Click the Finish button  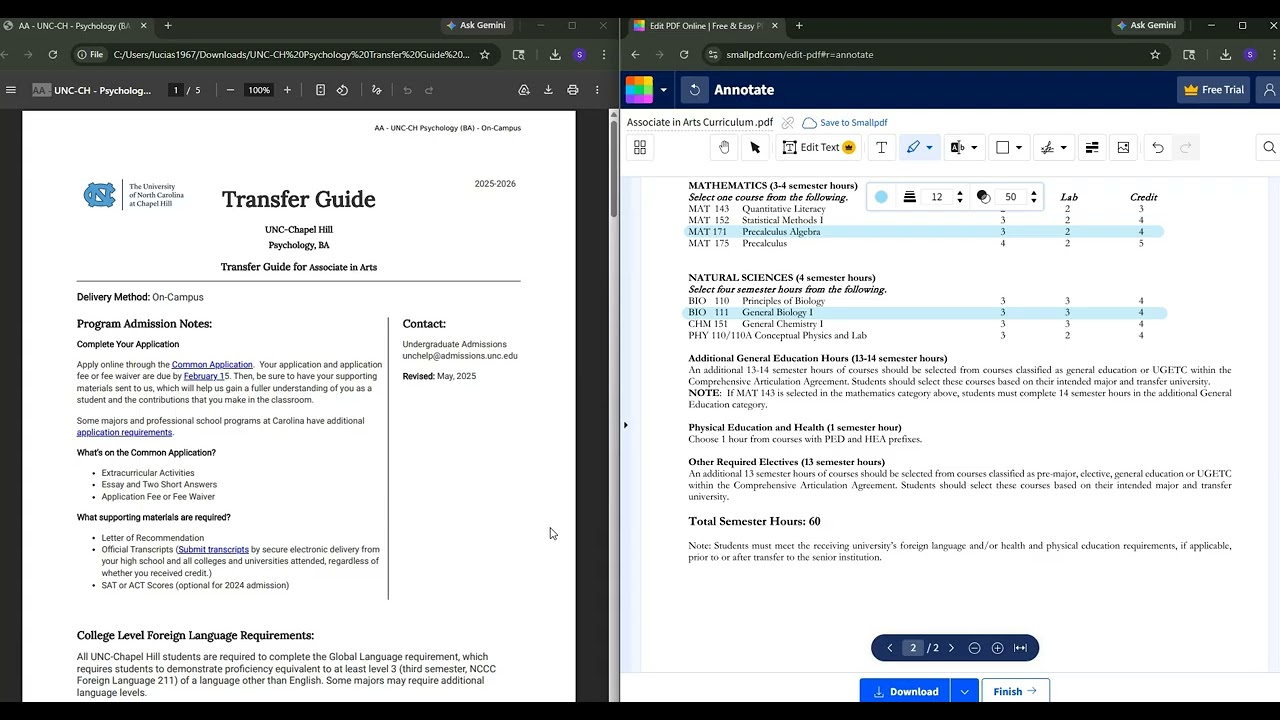point(1015,691)
